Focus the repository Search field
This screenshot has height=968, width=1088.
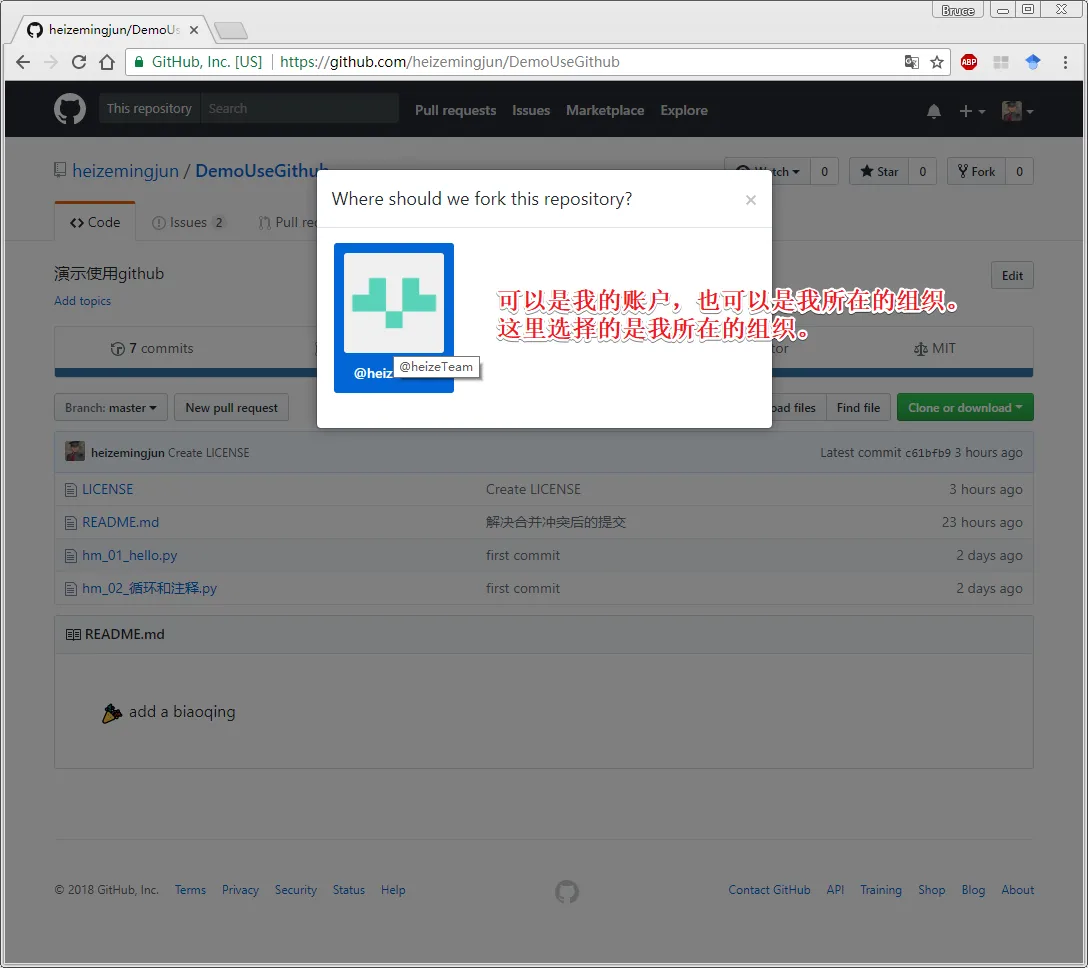pyautogui.click(x=300, y=108)
